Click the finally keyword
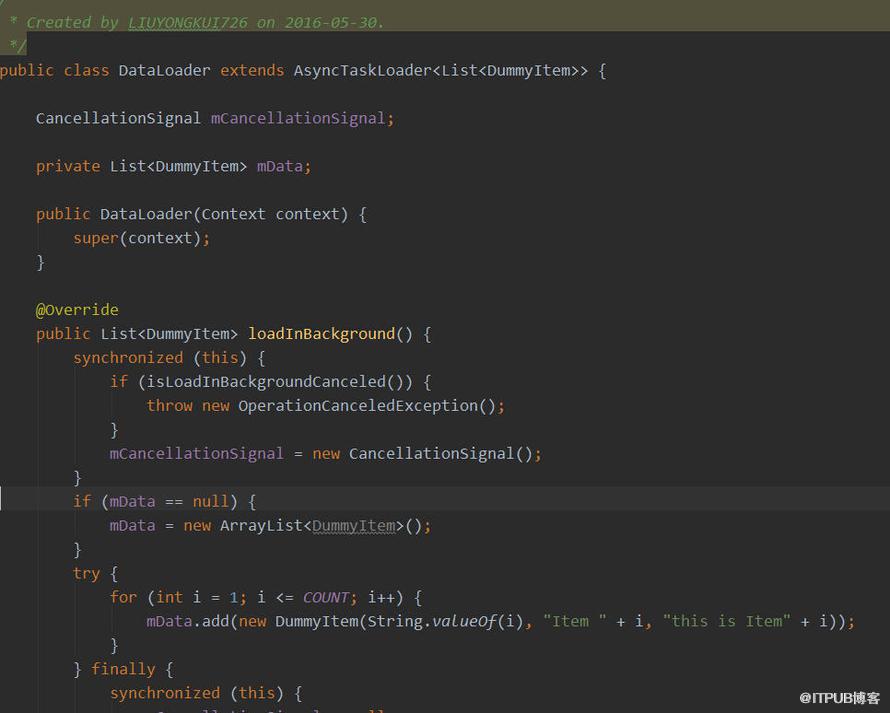This screenshot has height=713, width=890. (123, 669)
